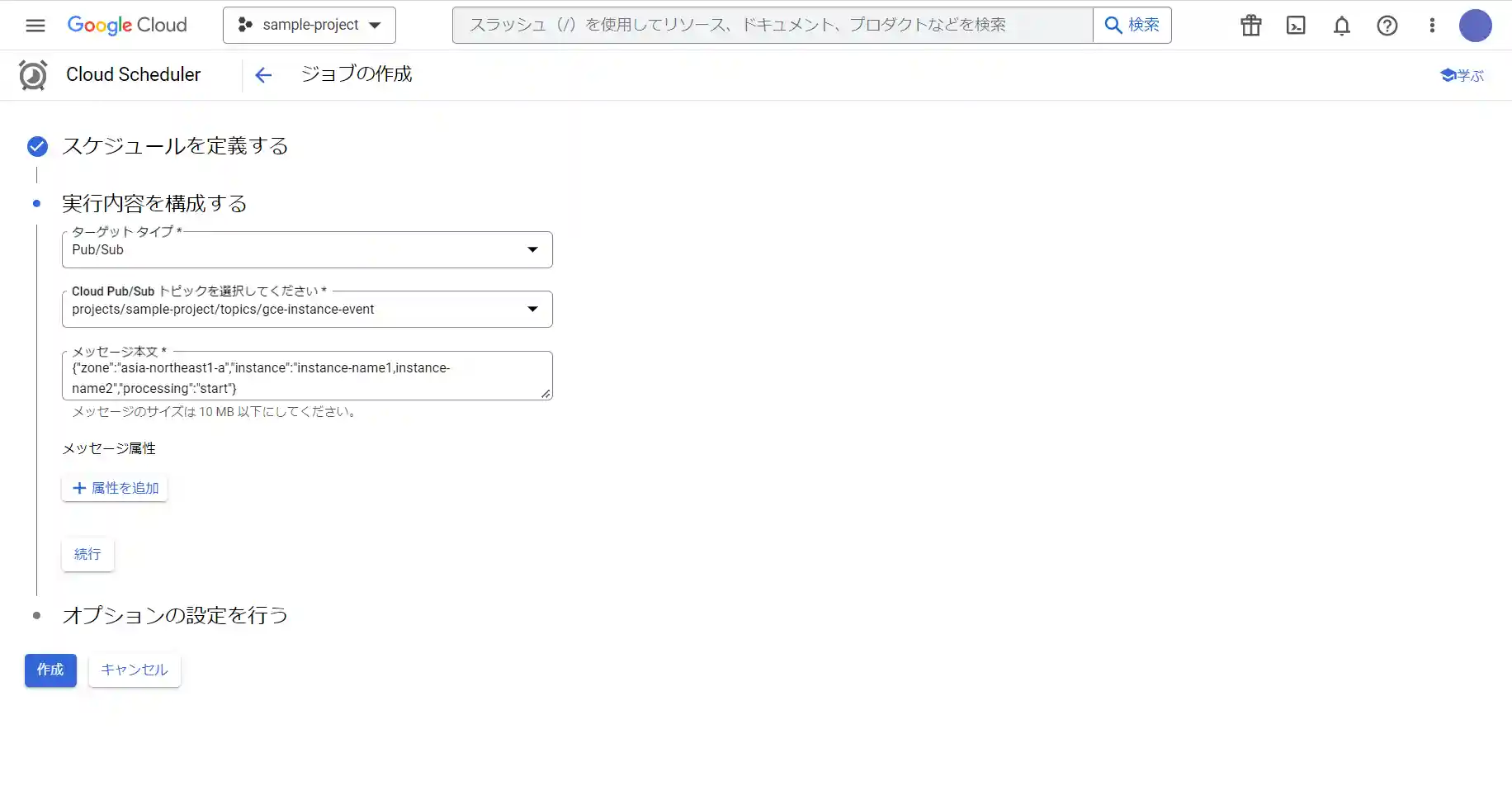Viewport: 1512px width, 786px height.
Task: Click the ジョブの作成 page title
Action: coord(357,74)
